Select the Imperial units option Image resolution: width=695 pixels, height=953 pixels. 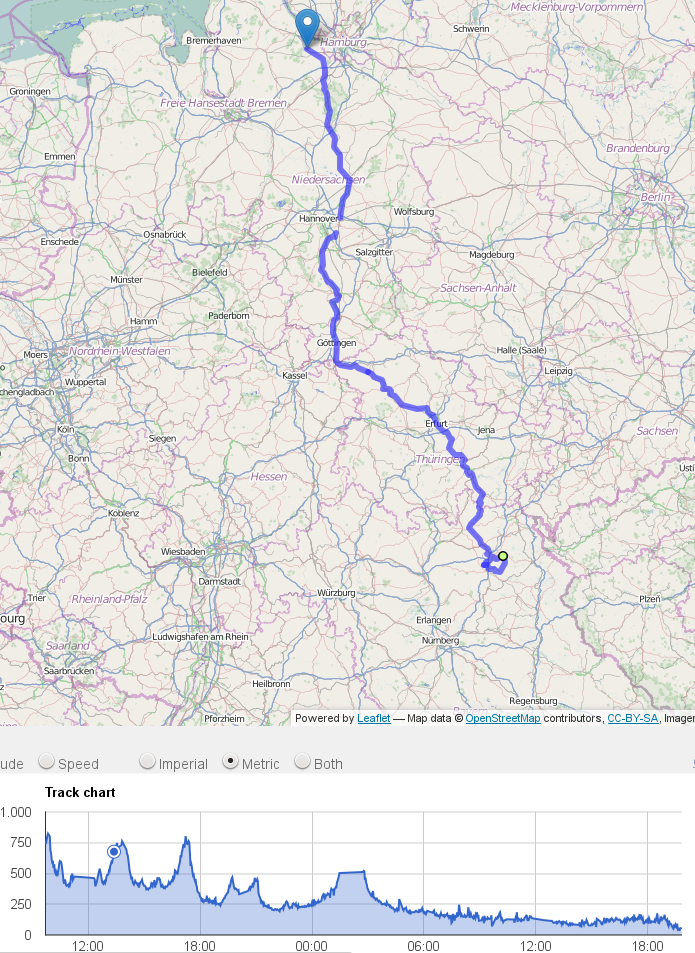click(147, 761)
